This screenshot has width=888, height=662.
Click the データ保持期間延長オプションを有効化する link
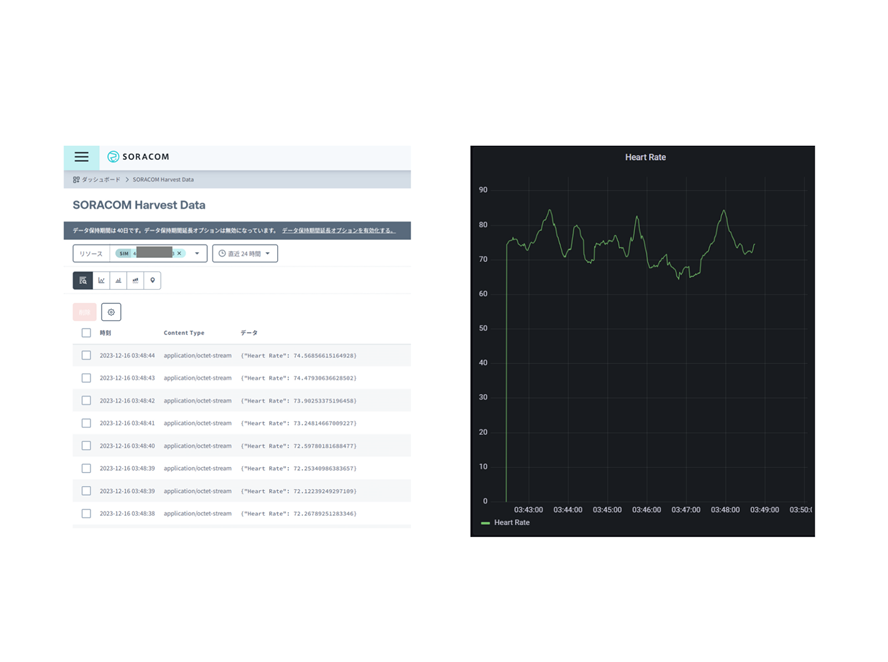coord(338,231)
